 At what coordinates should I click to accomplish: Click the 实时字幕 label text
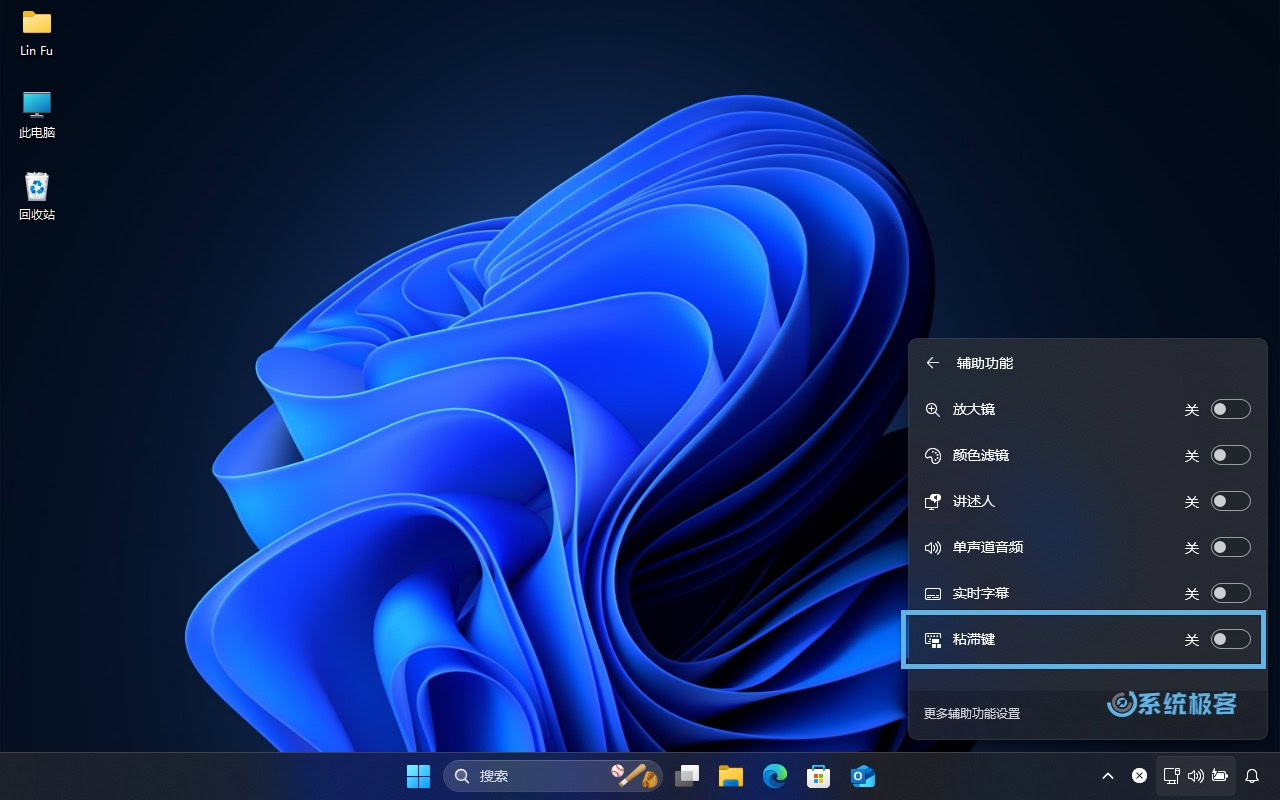[x=981, y=593]
